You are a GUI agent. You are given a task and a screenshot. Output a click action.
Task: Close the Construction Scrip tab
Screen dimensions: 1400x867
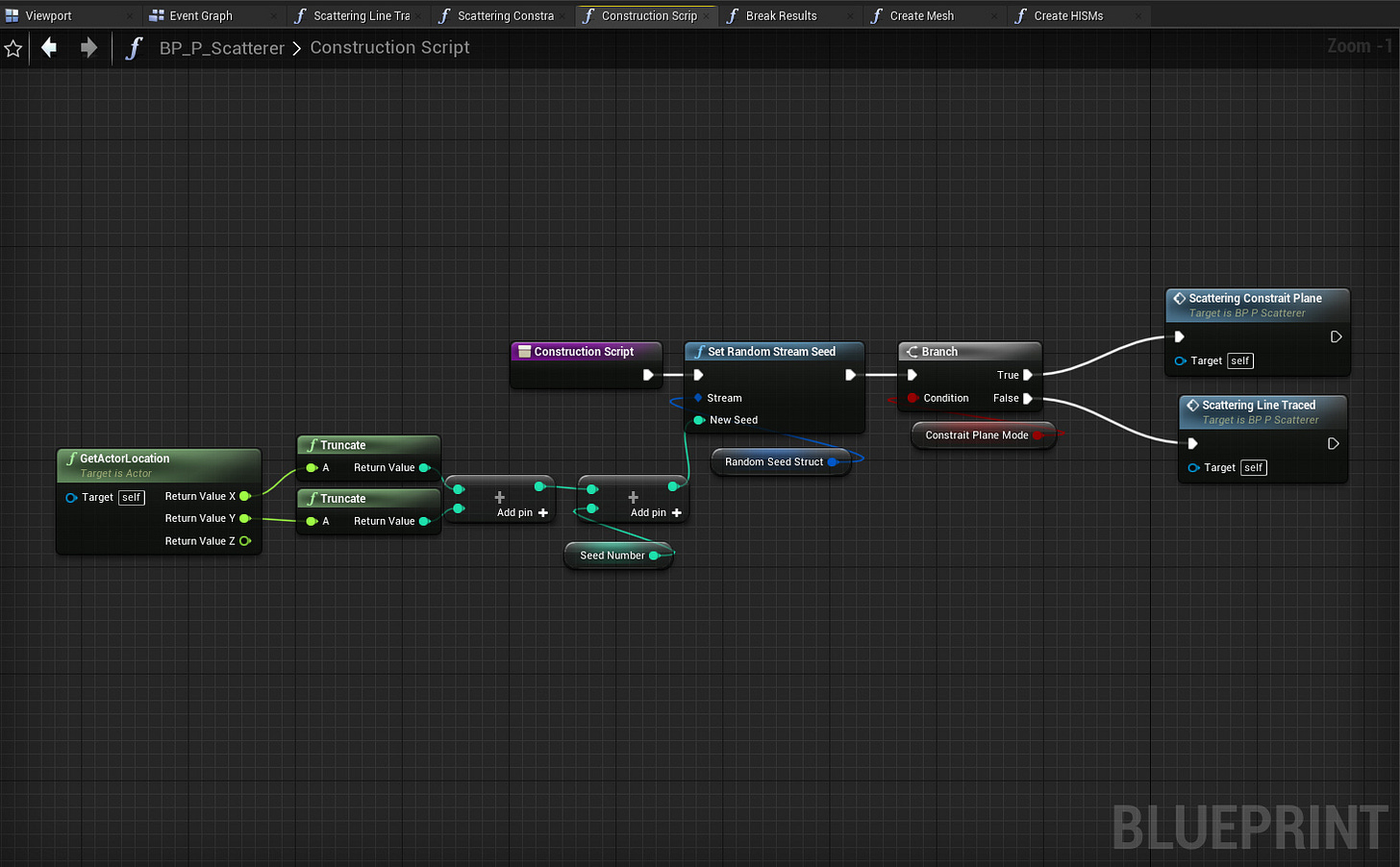pyautogui.click(x=707, y=16)
